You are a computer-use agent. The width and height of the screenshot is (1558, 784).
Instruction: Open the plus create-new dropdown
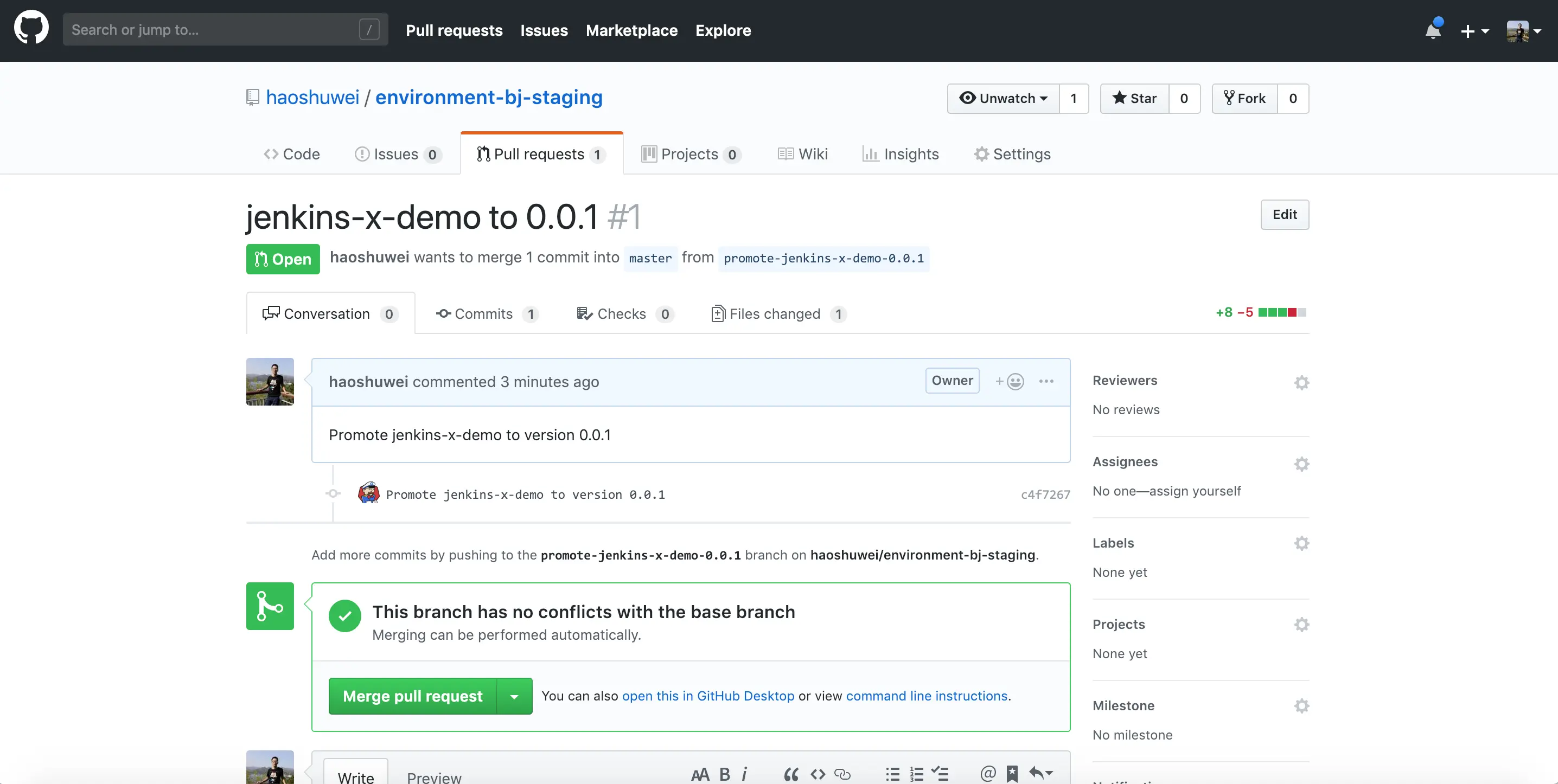(1473, 31)
